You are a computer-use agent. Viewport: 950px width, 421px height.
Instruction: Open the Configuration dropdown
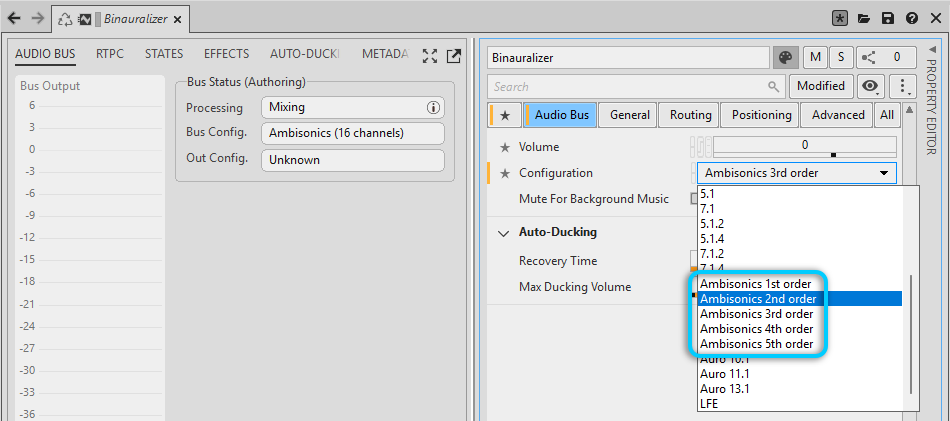[796, 173]
